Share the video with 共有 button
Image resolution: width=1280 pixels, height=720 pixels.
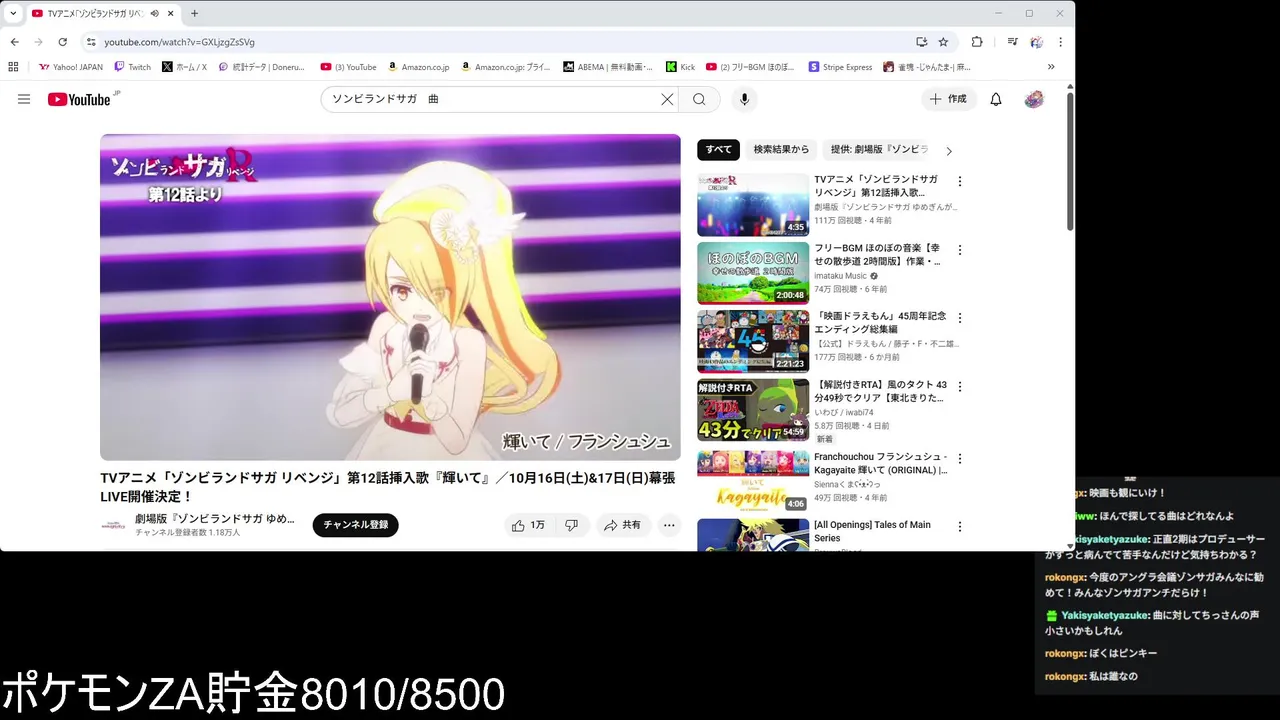click(622, 525)
